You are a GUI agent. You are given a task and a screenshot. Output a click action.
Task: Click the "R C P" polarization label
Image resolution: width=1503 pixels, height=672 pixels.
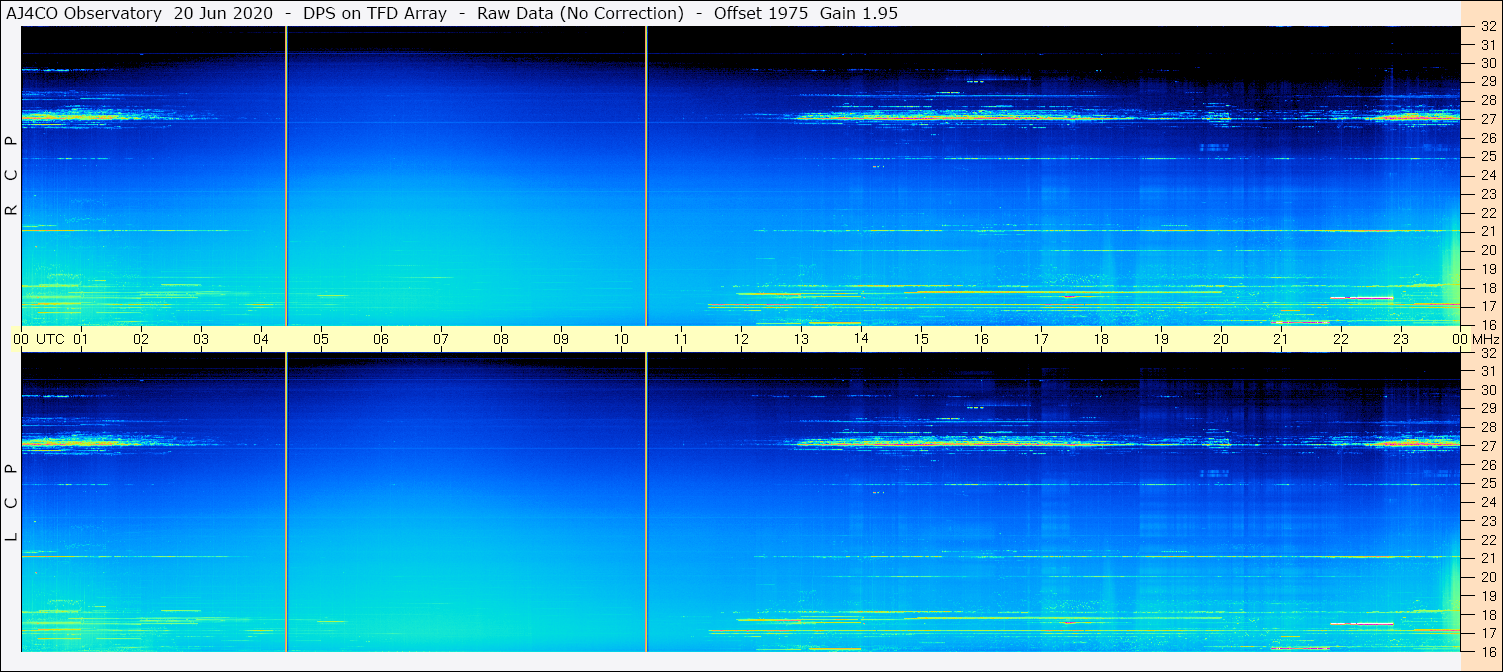tap(12, 176)
